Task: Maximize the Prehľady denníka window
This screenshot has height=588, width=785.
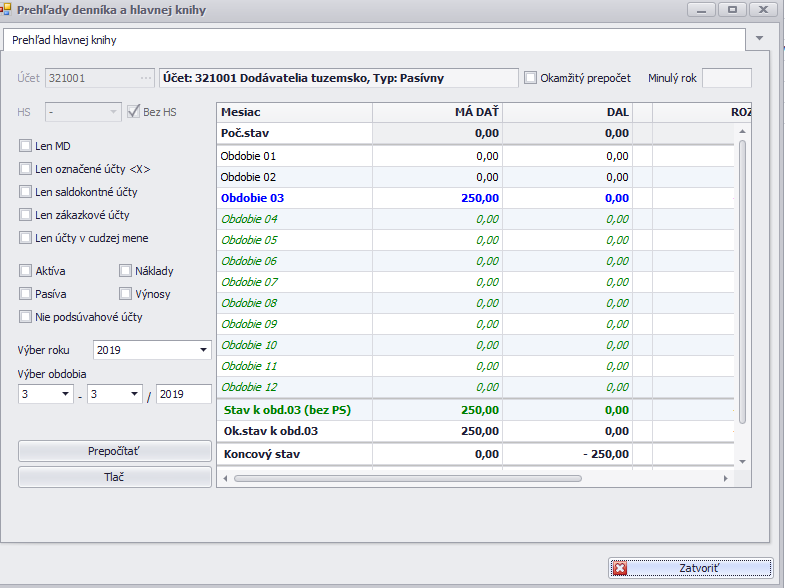Action: pyautogui.click(x=732, y=9)
